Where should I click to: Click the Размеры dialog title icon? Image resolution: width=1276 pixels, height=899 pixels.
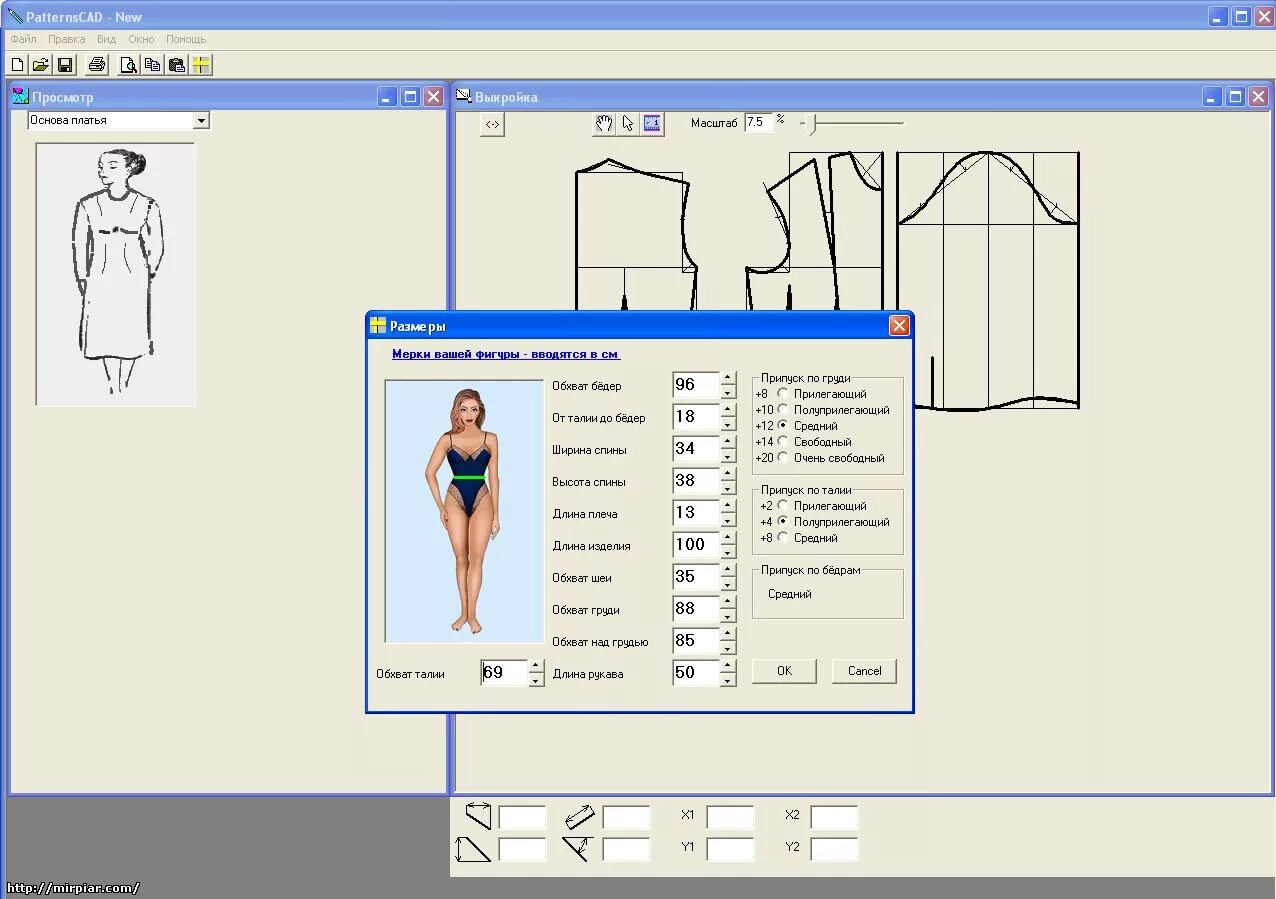click(x=378, y=325)
